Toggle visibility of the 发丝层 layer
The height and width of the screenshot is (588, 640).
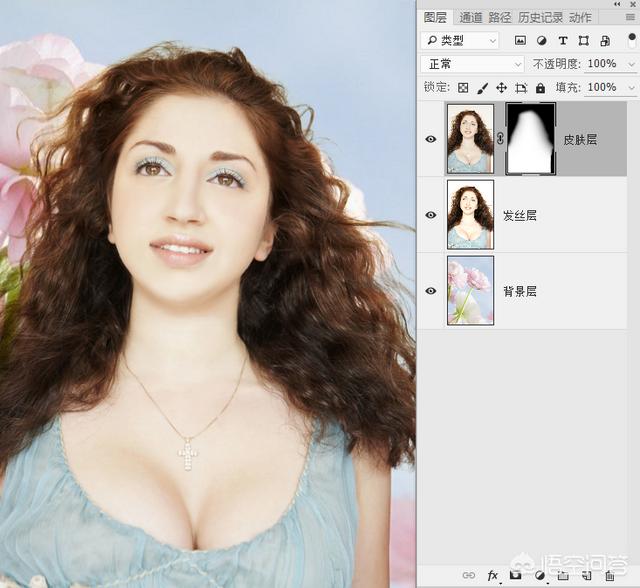[x=431, y=215]
